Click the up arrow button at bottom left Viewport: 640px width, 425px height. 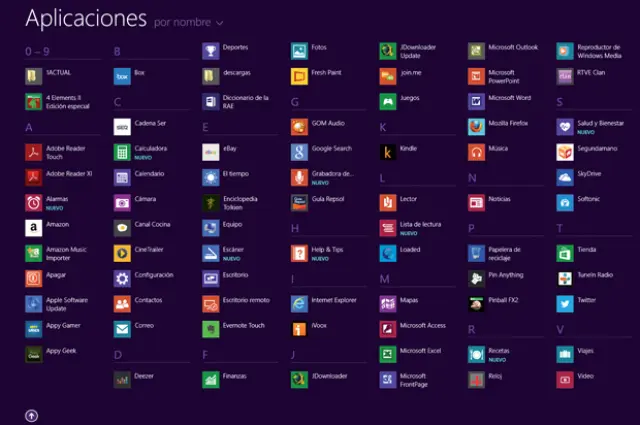click(x=32, y=414)
